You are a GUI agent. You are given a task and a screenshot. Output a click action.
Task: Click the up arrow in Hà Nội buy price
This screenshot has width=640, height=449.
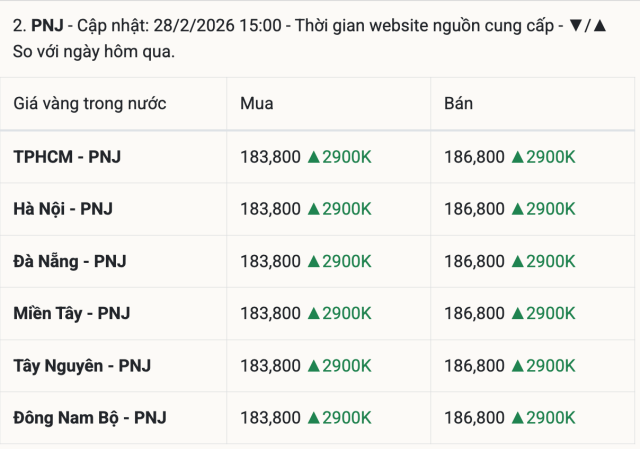pyautogui.click(x=314, y=209)
